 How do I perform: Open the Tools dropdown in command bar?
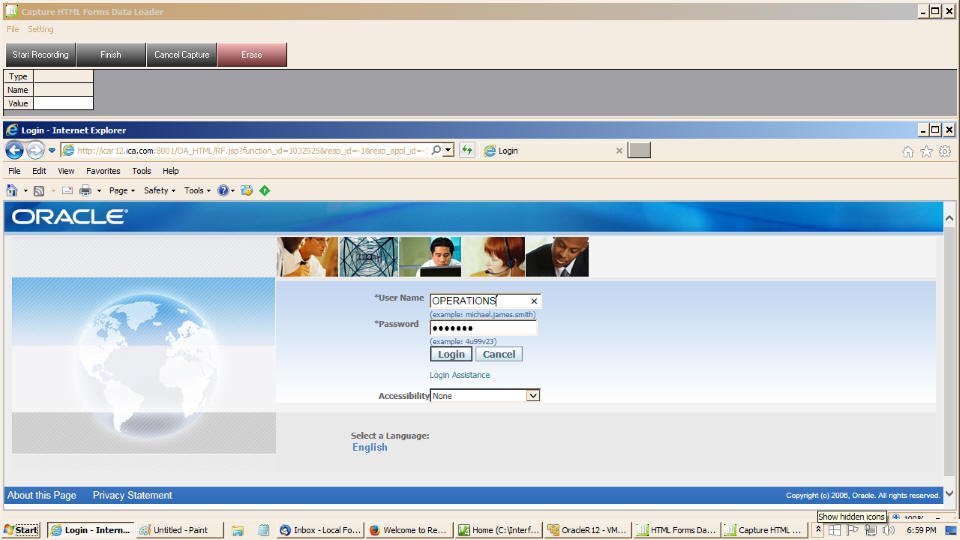click(x=197, y=191)
